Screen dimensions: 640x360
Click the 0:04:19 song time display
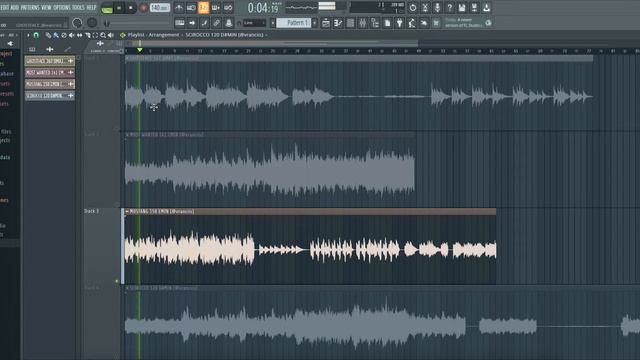(263, 8)
